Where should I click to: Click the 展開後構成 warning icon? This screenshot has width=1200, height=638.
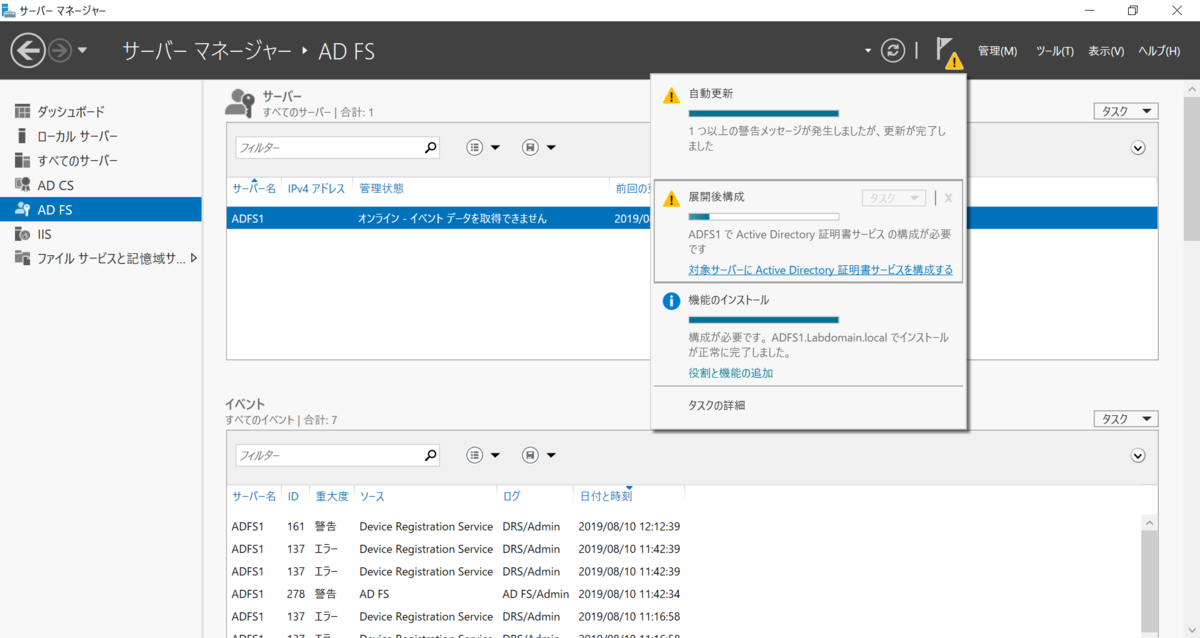pyautogui.click(x=672, y=199)
